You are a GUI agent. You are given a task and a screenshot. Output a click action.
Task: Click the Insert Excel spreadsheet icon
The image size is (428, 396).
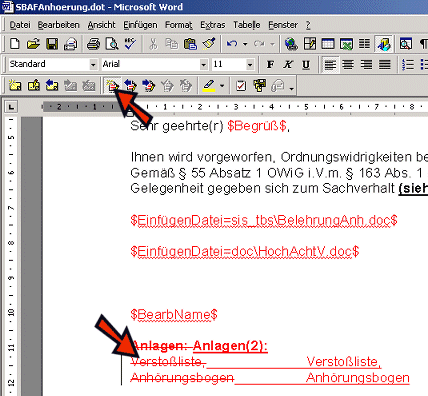pyautogui.click(x=346, y=44)
